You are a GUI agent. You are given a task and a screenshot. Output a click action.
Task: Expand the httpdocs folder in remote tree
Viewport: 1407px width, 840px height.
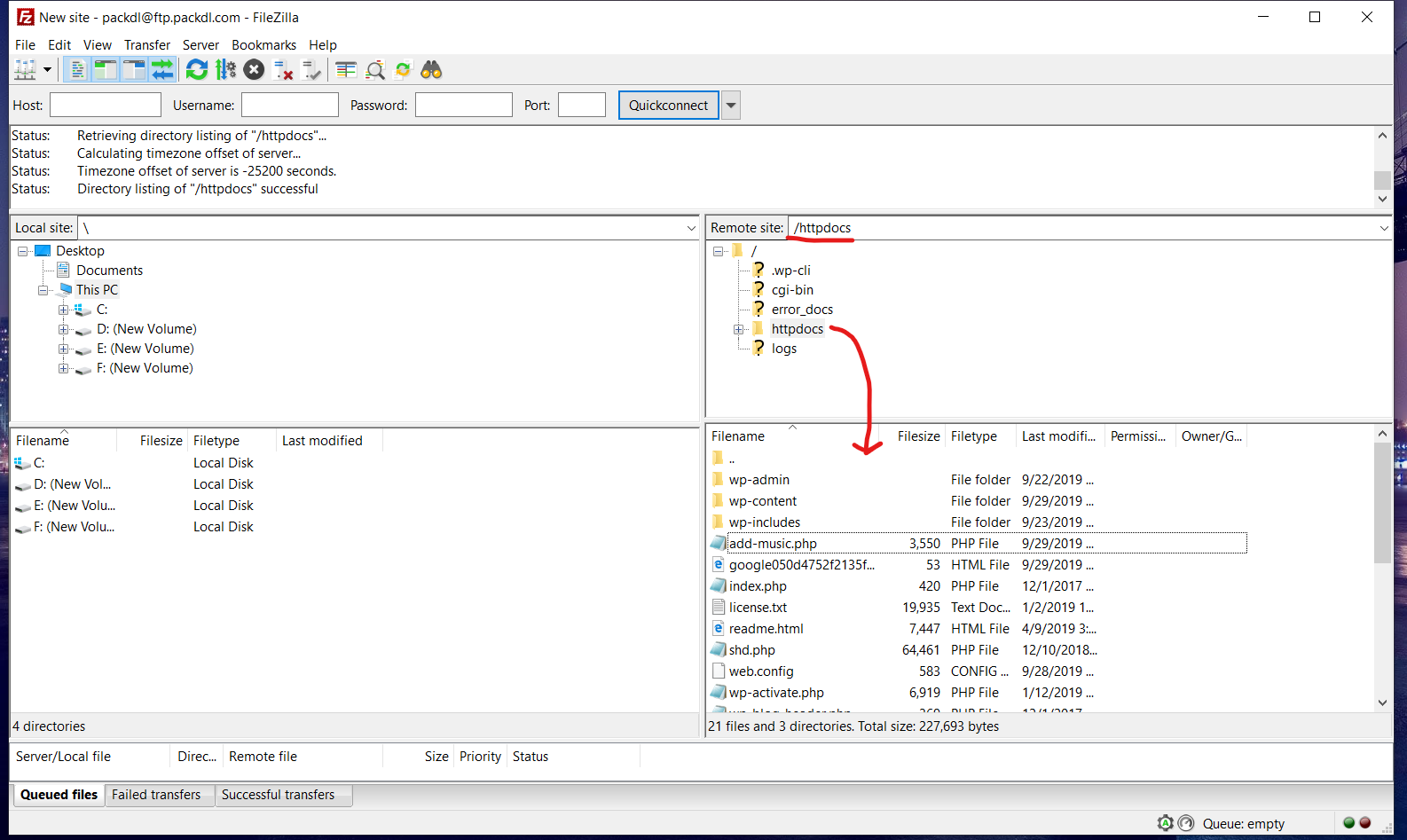coord(738,329)
